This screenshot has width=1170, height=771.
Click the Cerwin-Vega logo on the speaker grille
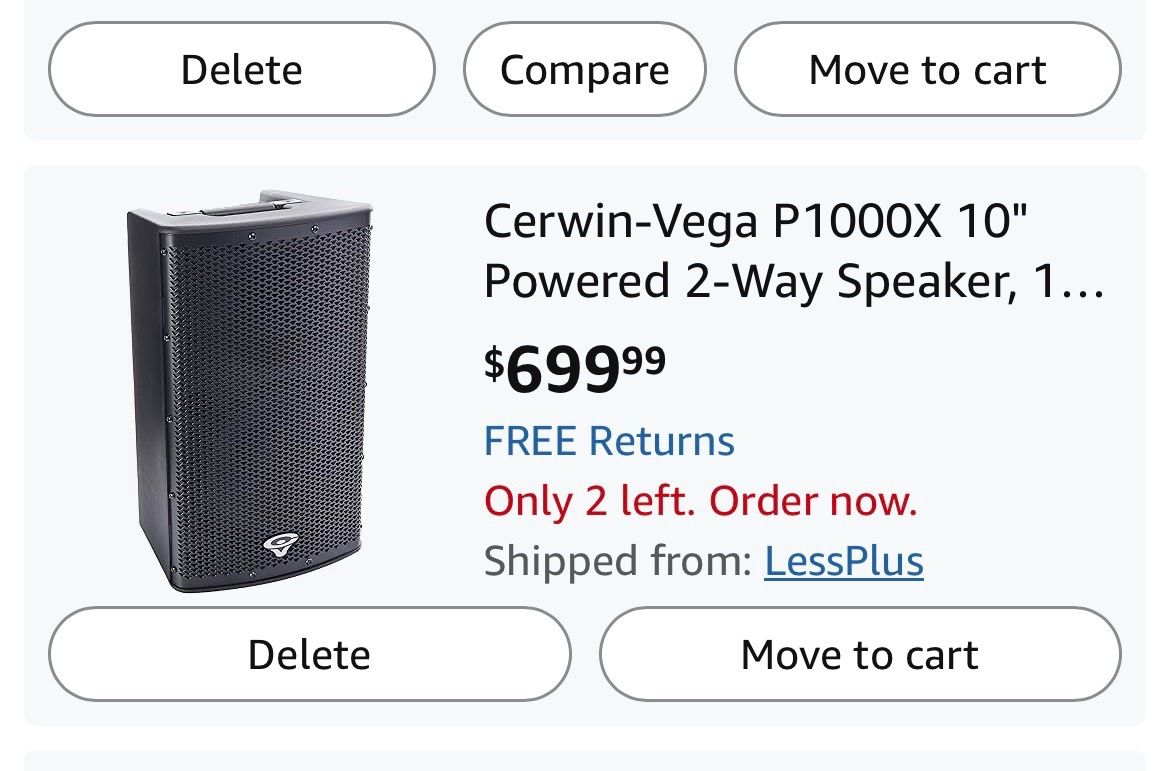tap(281, 544)
